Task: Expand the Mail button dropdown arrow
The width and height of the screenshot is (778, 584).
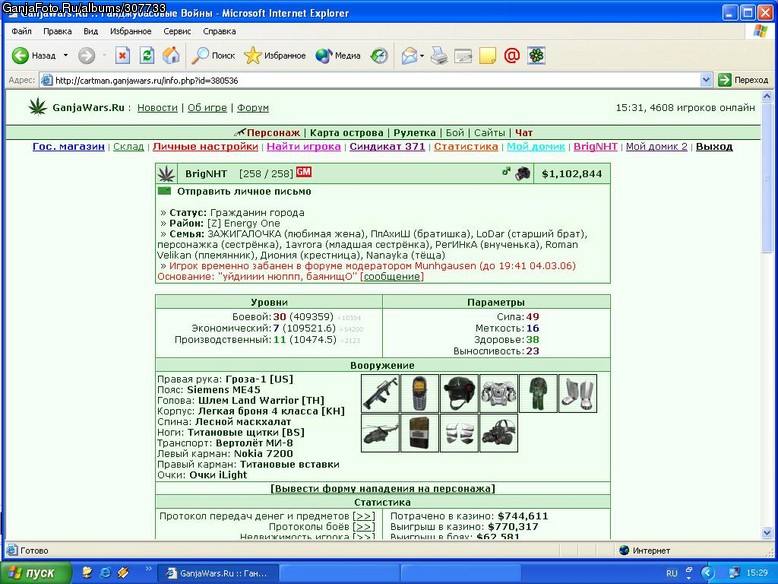Action: point(422,56)
